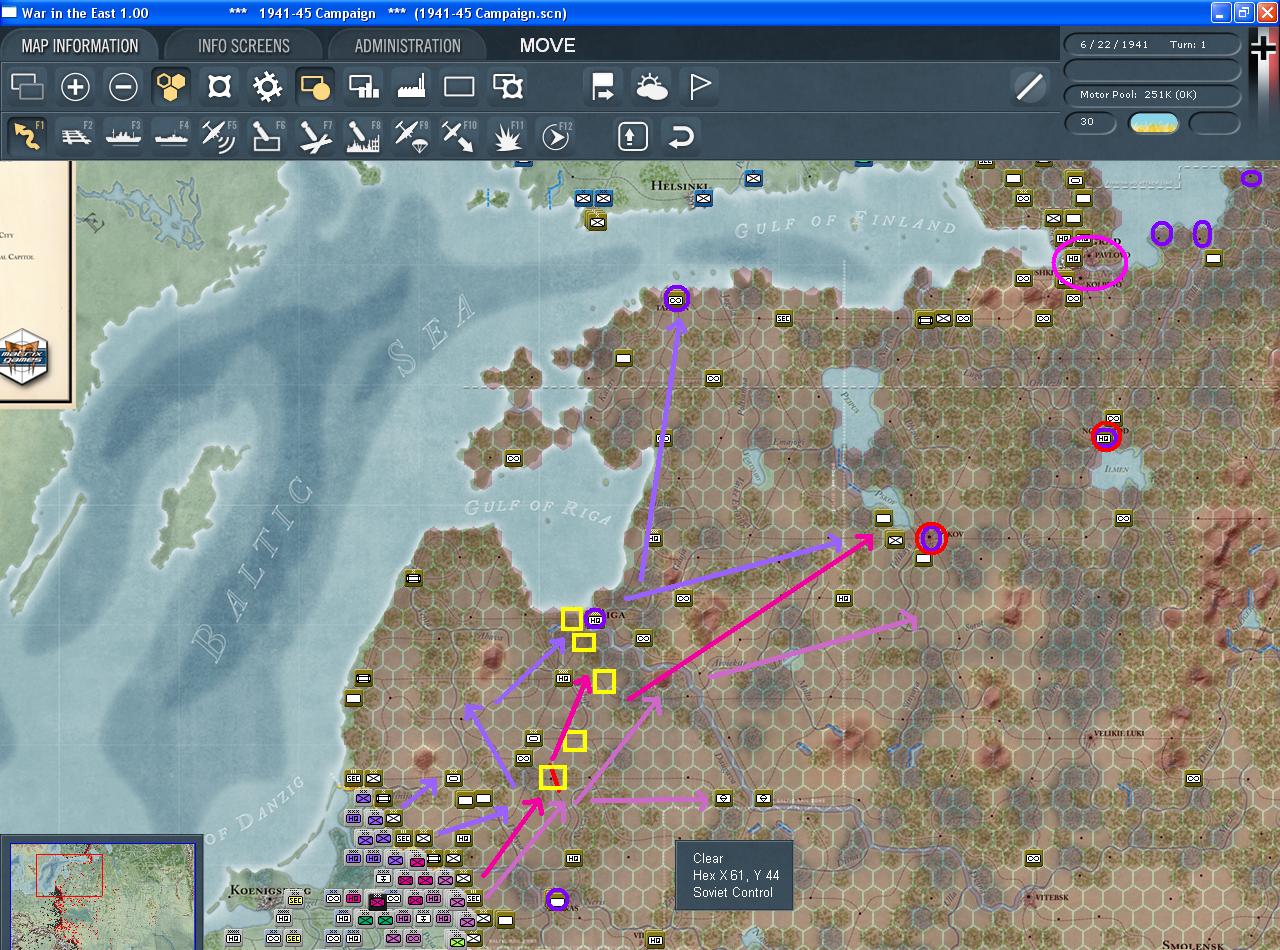This screenshot has height=950, width=1280.
Task: Click the plain rectangle toolbar icon
Action: pos(459,87)
